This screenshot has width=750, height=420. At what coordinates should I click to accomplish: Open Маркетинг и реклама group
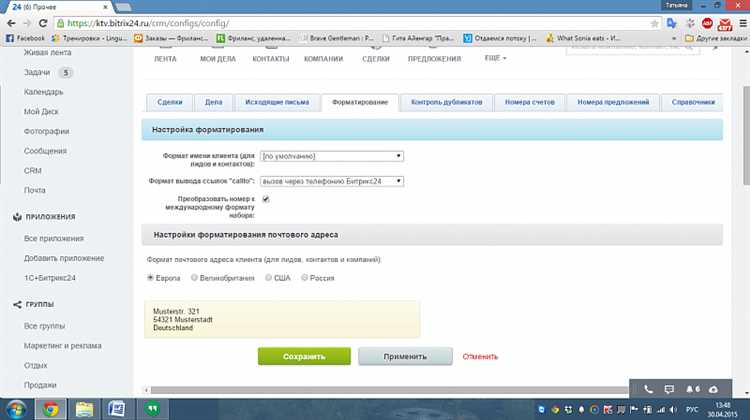63,346
